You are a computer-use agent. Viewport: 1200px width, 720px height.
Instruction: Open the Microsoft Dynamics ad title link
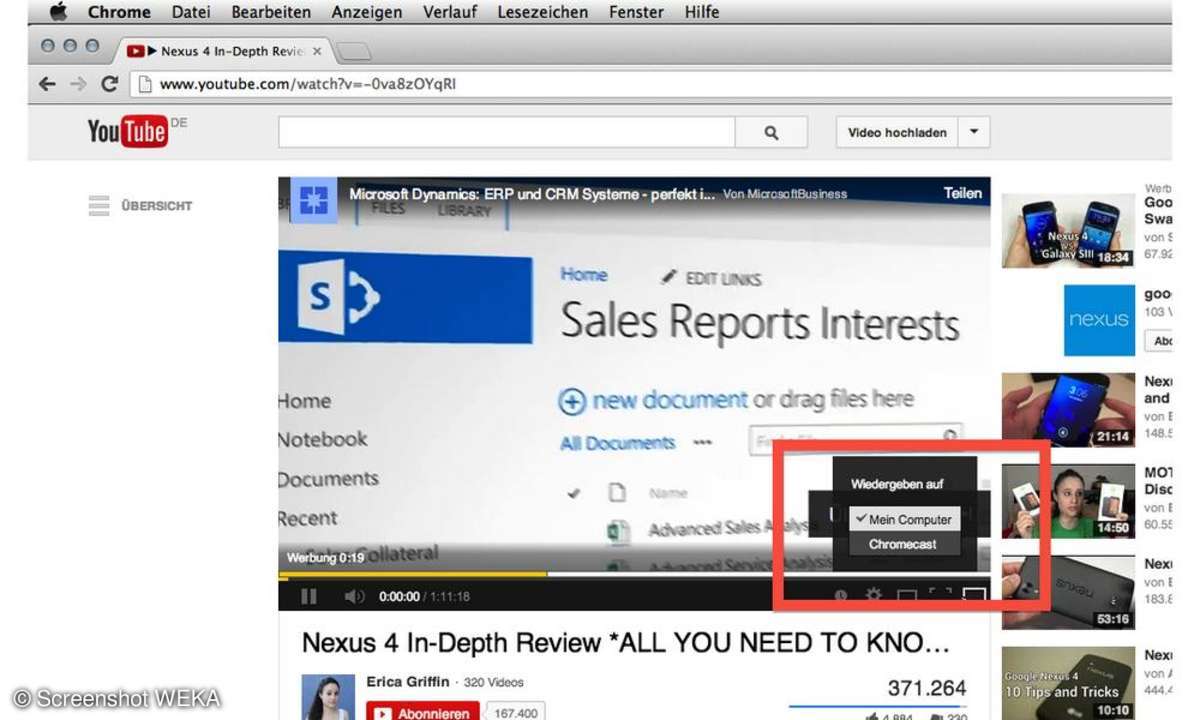click(x=532, y=194)
